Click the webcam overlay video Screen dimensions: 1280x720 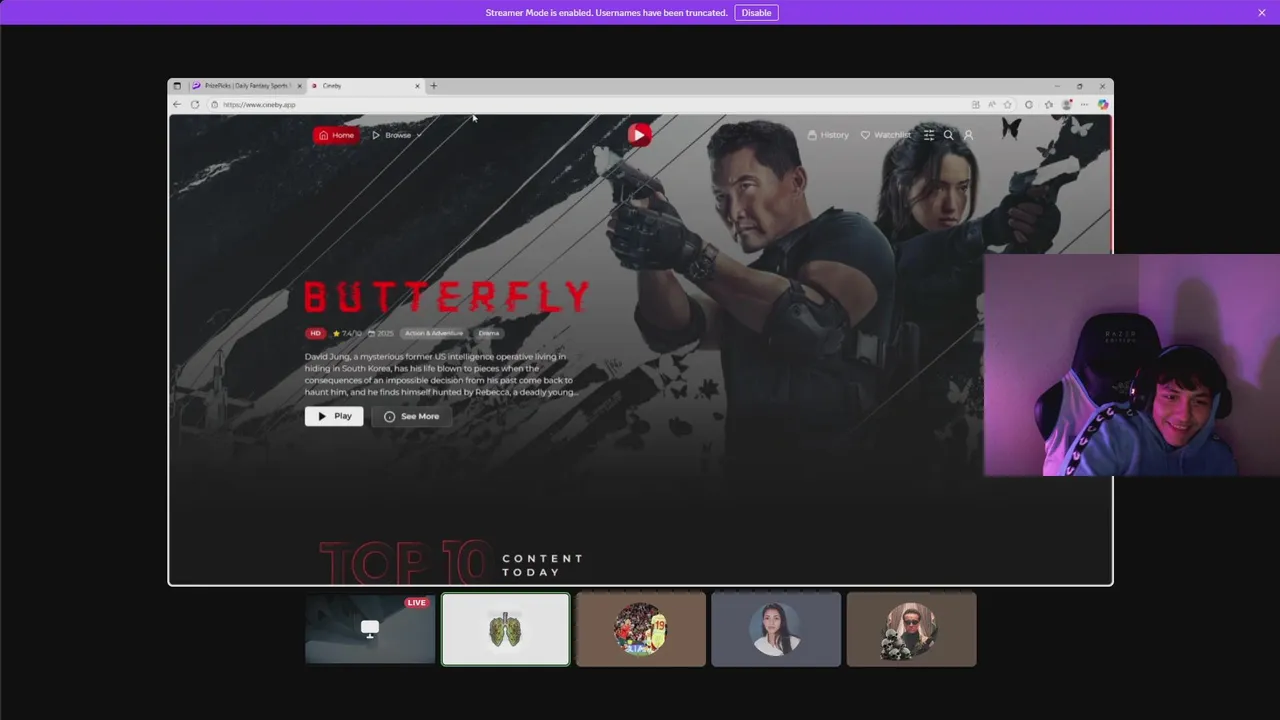click(1132, 365)
